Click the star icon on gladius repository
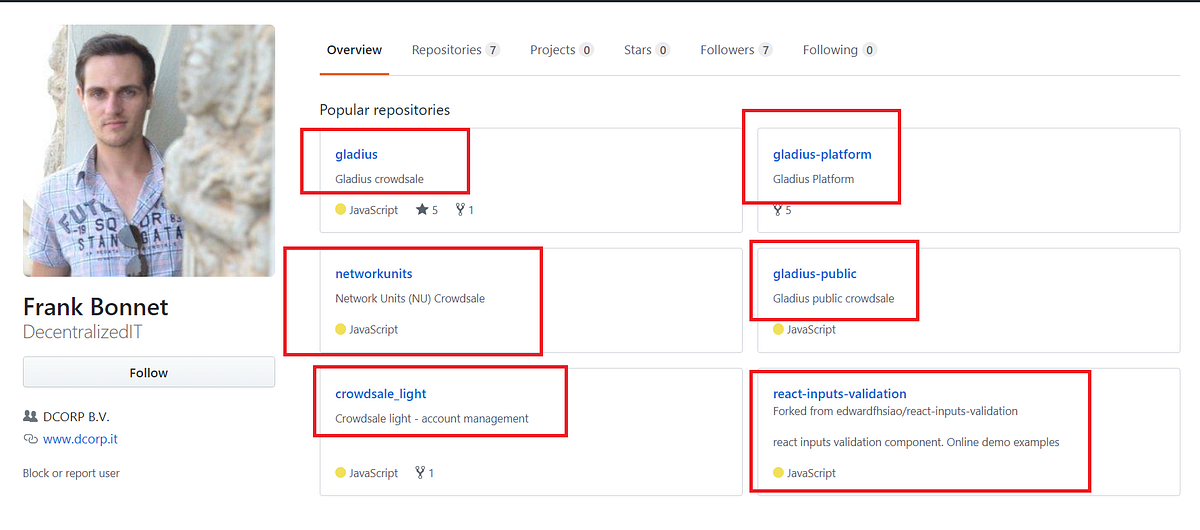Viewport: 1200px width, 530px height. pos(421,210)
